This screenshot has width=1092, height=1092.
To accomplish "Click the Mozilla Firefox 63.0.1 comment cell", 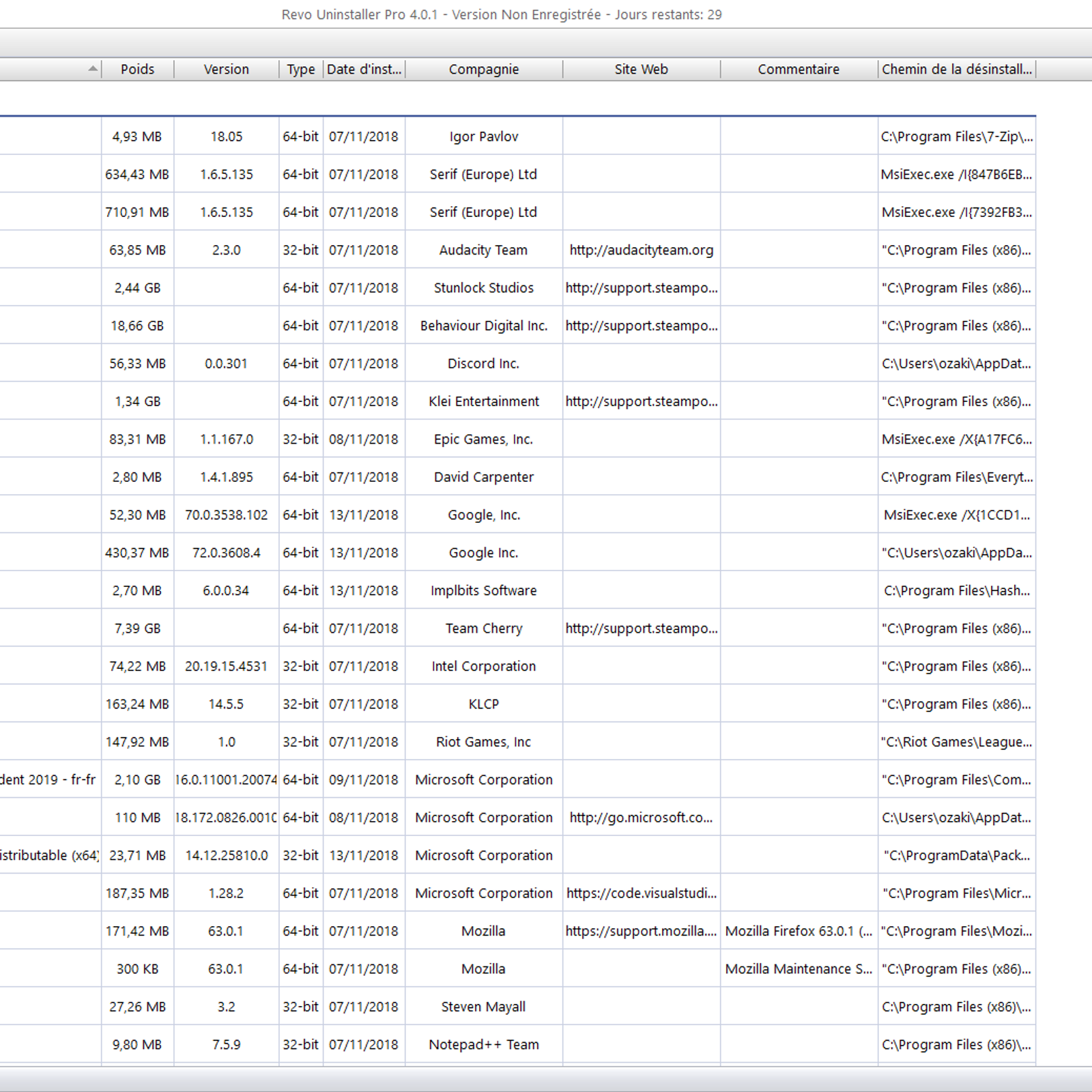I will coord(799,931).
